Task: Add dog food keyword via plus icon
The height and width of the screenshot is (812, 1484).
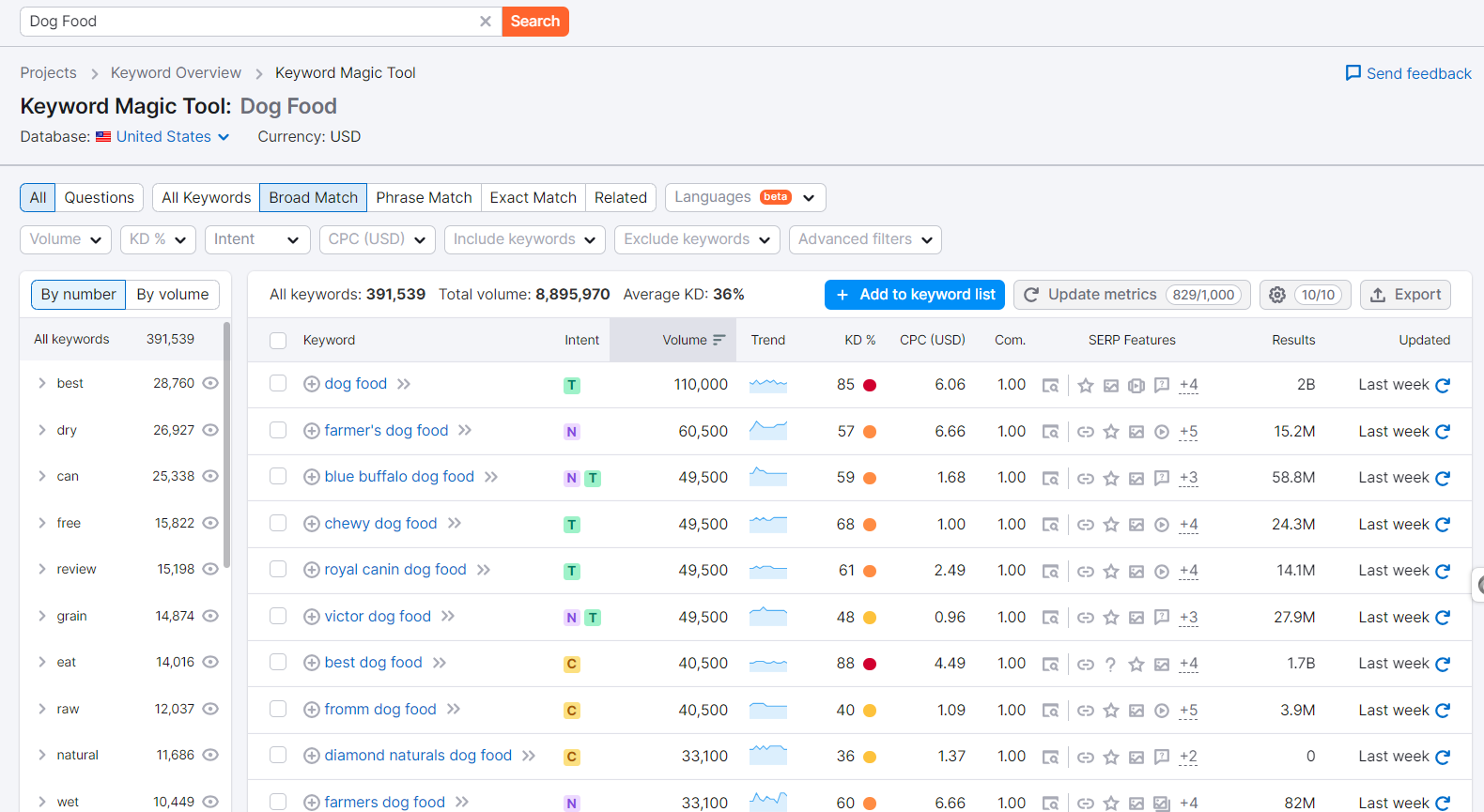Action: (312, 384)
